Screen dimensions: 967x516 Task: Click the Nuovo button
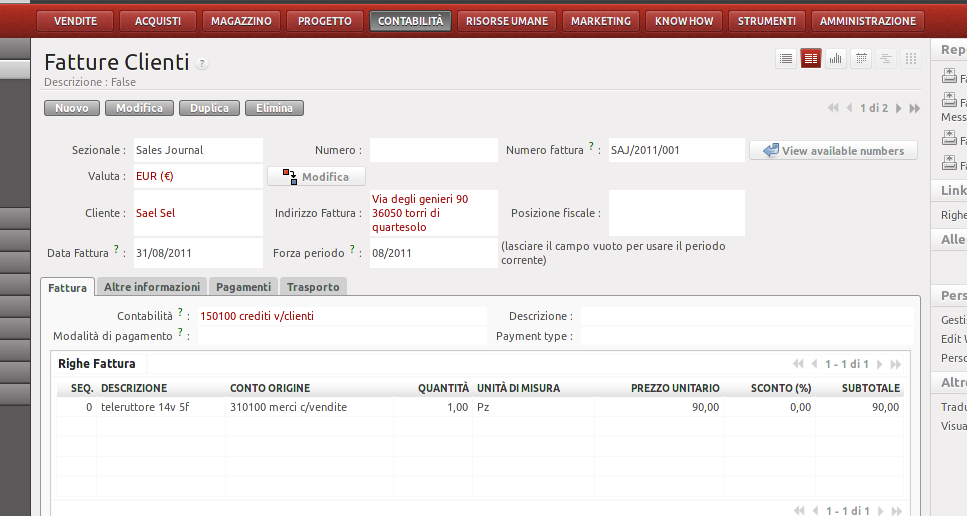coord(72,108)
